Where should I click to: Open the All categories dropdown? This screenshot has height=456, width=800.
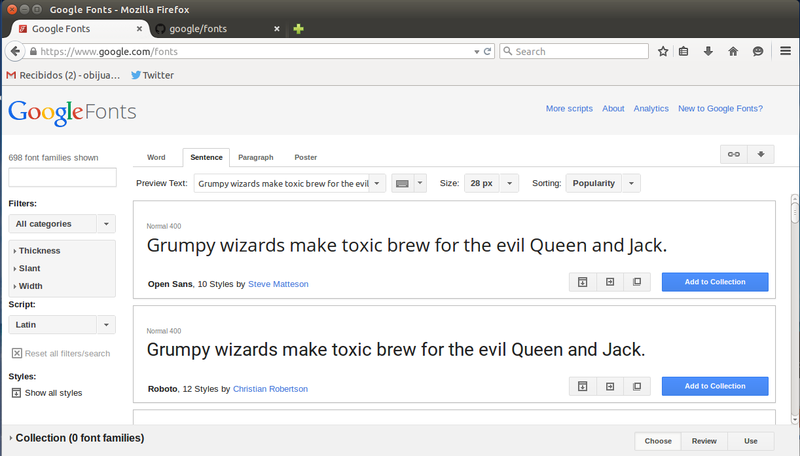pos(62,224)
